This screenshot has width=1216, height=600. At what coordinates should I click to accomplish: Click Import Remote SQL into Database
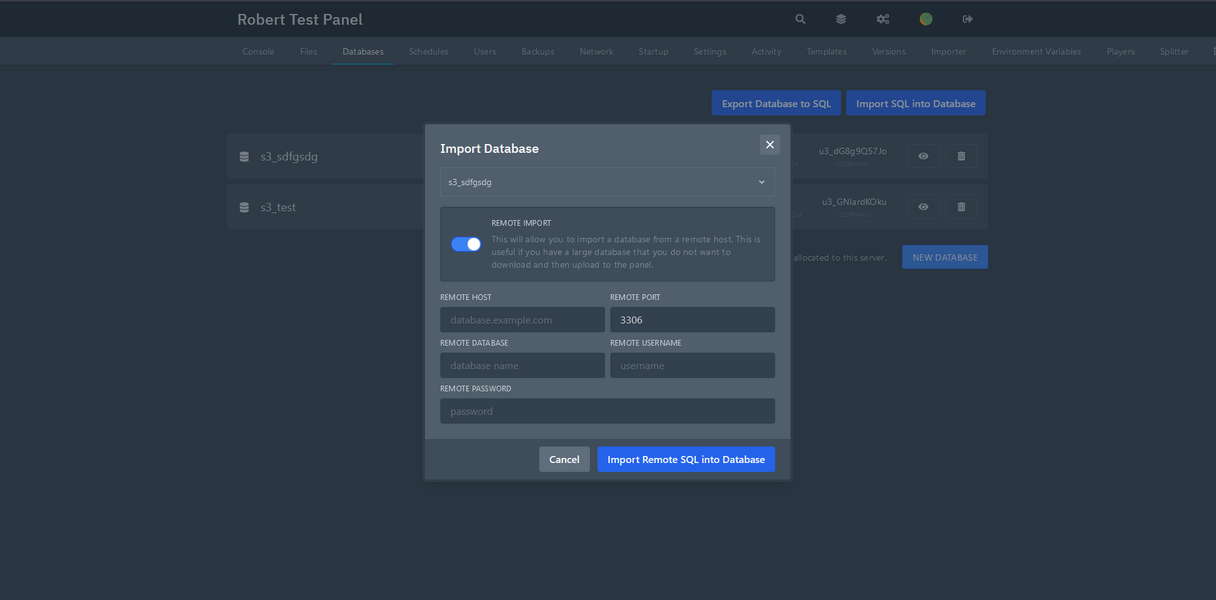(686, 458)
